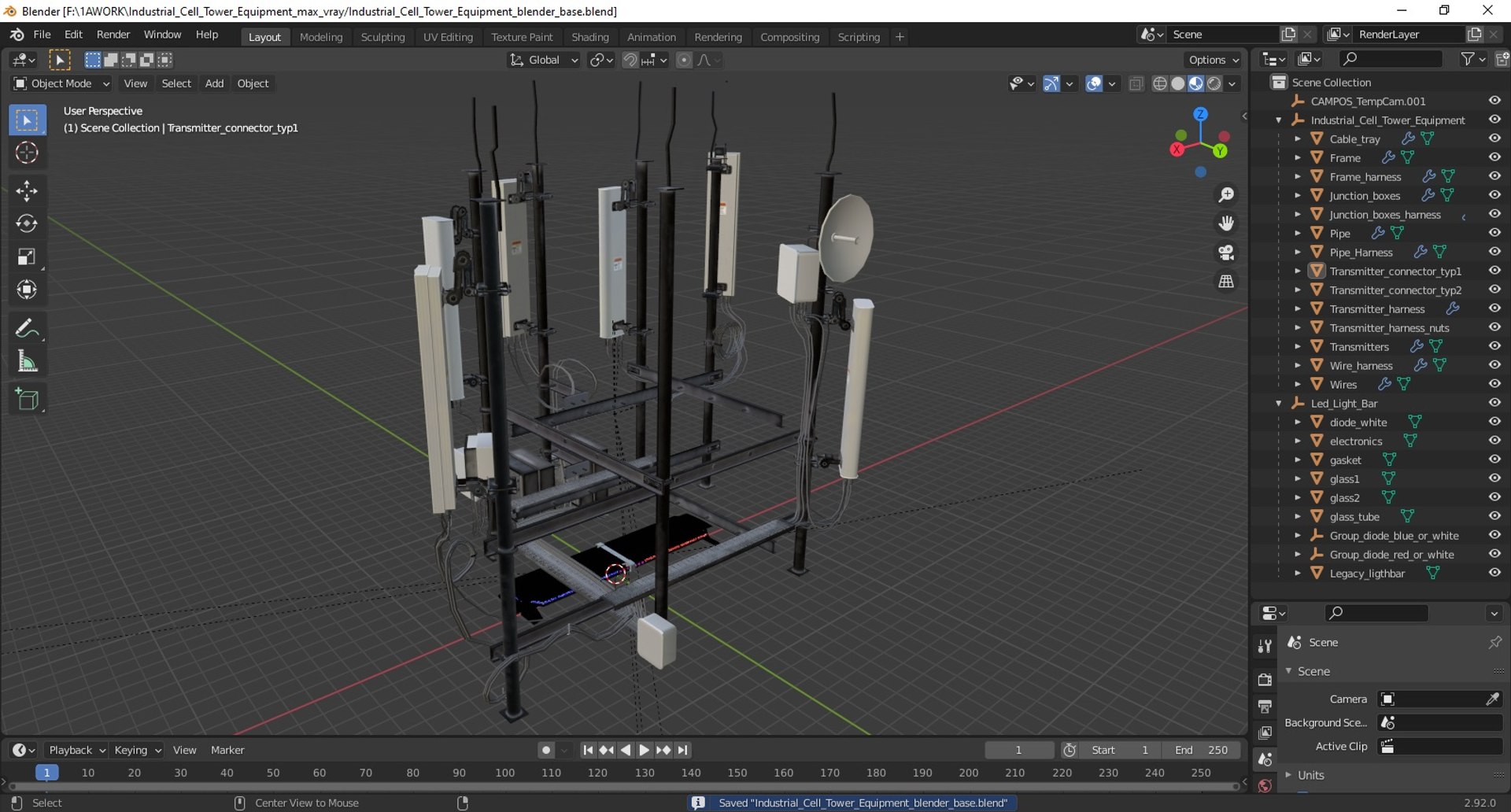Toggle viewport gizmos button
1511x812 pixels.
point(1051,83)
